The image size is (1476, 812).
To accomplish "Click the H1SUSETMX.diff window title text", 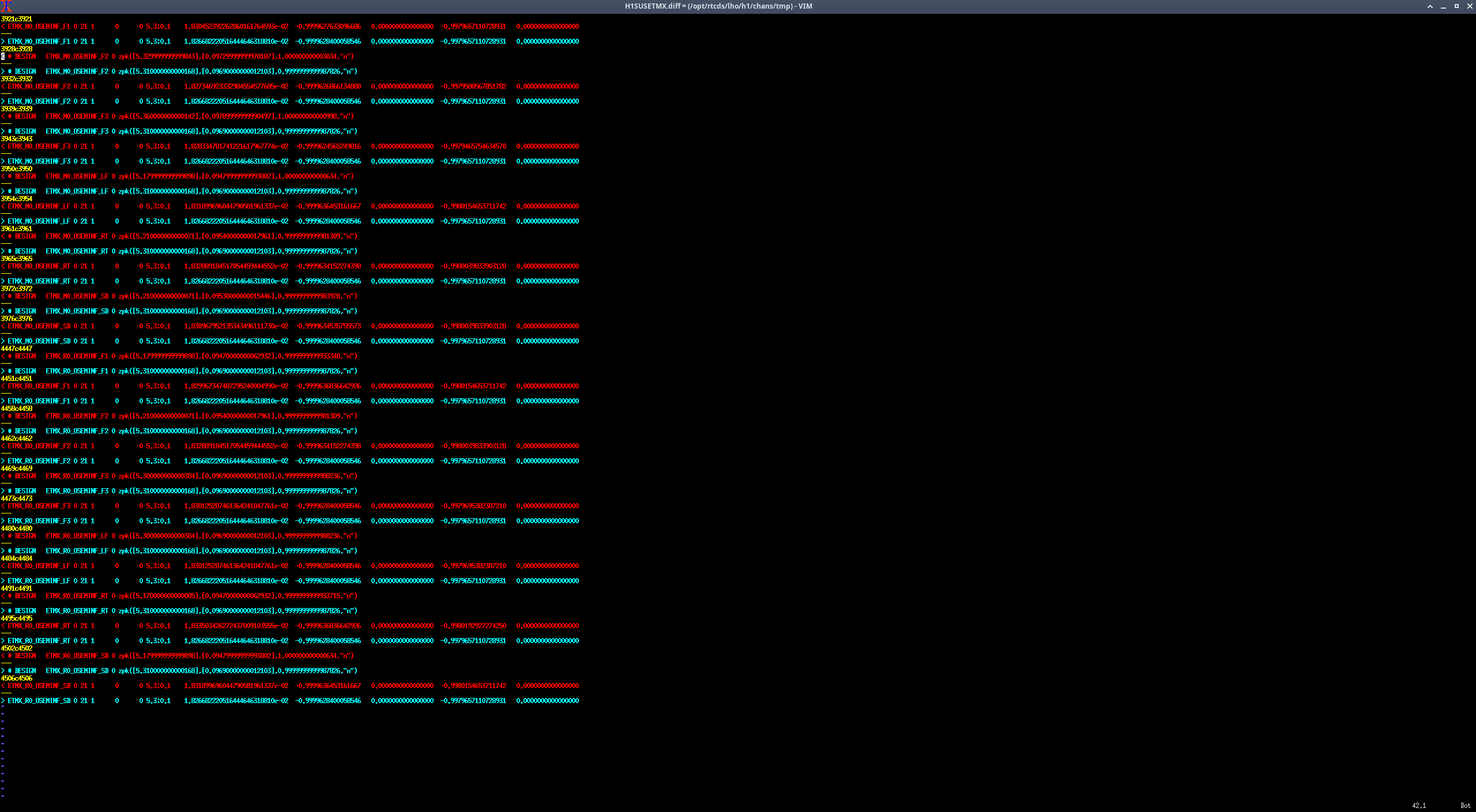I will click(718, 6).
